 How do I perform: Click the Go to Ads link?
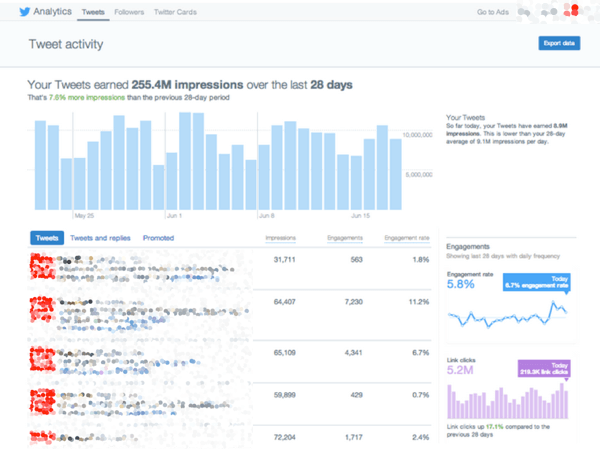[x=492, y=12]
